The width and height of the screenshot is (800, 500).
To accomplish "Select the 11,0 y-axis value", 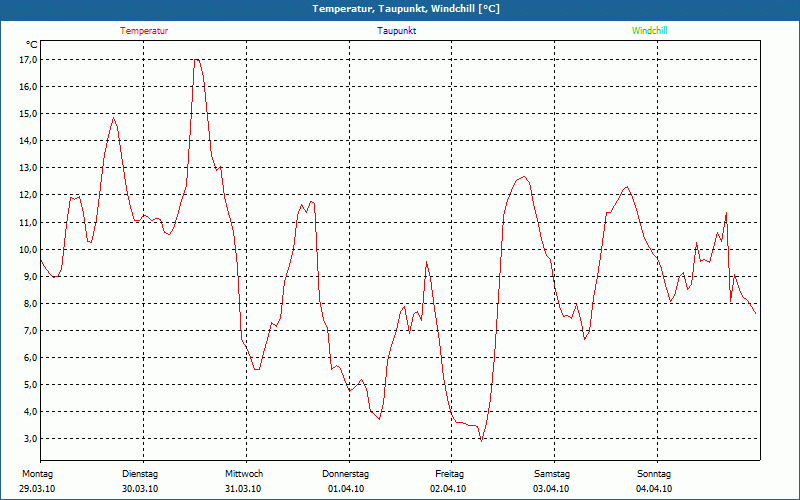I will tap(29, 222).
